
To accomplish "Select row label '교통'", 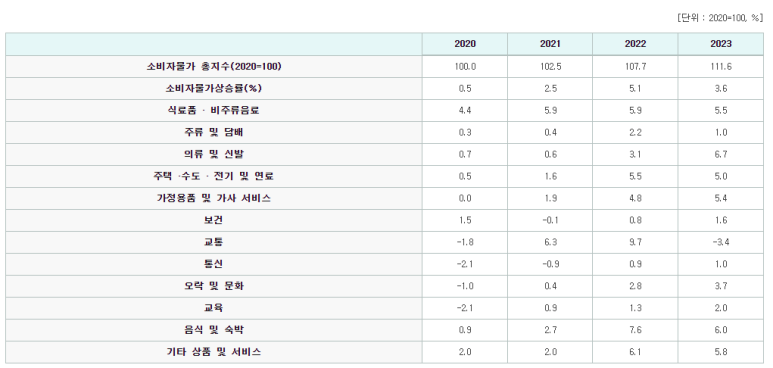I will [x=214, y=242].
